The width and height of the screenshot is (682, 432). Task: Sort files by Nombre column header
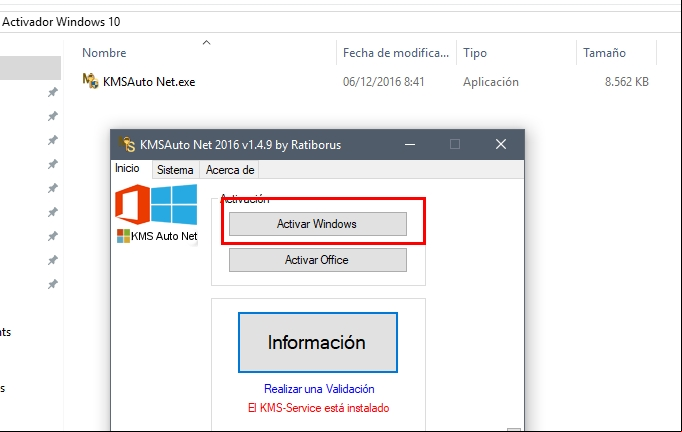[x=104, y=53]
